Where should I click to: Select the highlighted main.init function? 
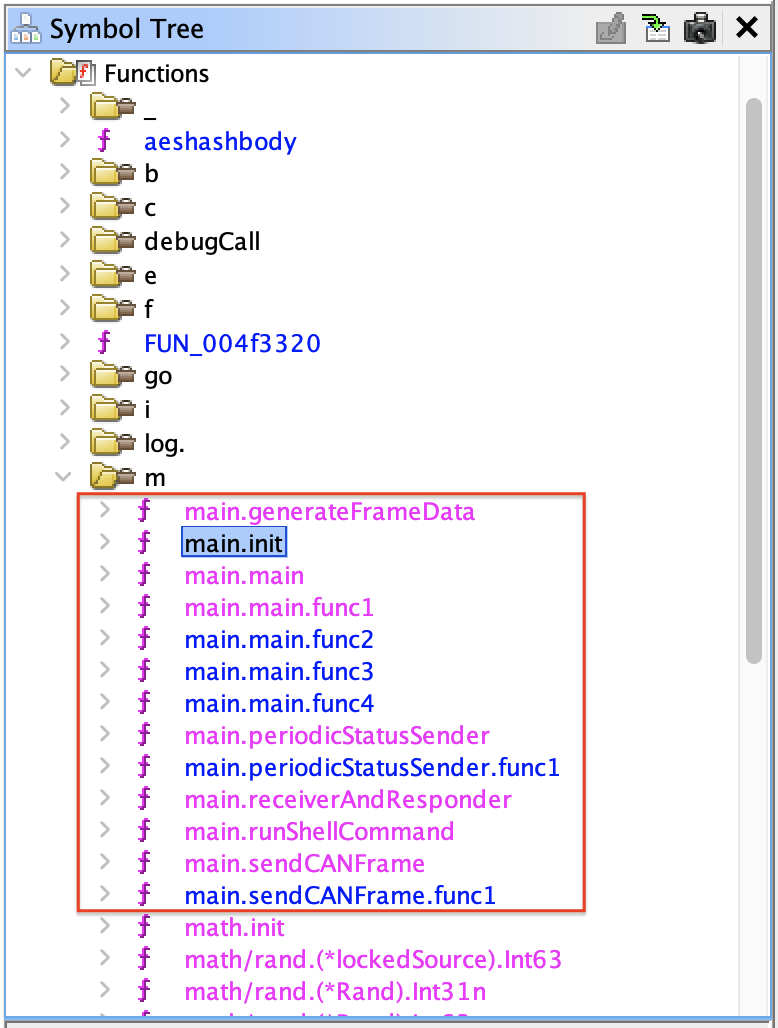pos(233,544)
